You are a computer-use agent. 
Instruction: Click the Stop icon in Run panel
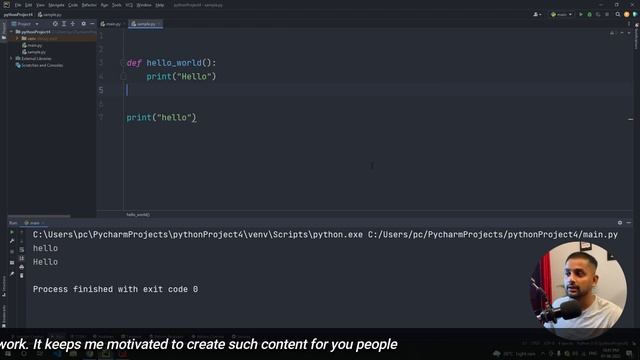click(x=12, y=252)
